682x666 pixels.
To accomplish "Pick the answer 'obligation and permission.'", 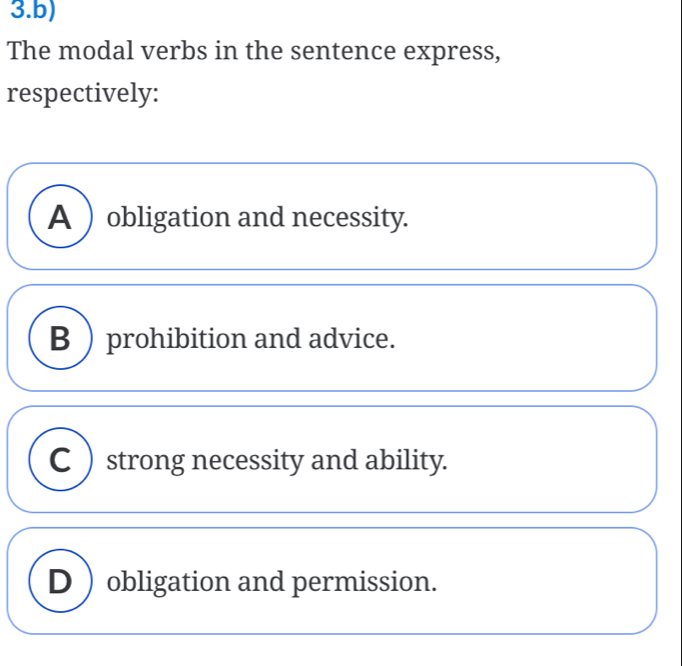I will click(x=272, y=582).
